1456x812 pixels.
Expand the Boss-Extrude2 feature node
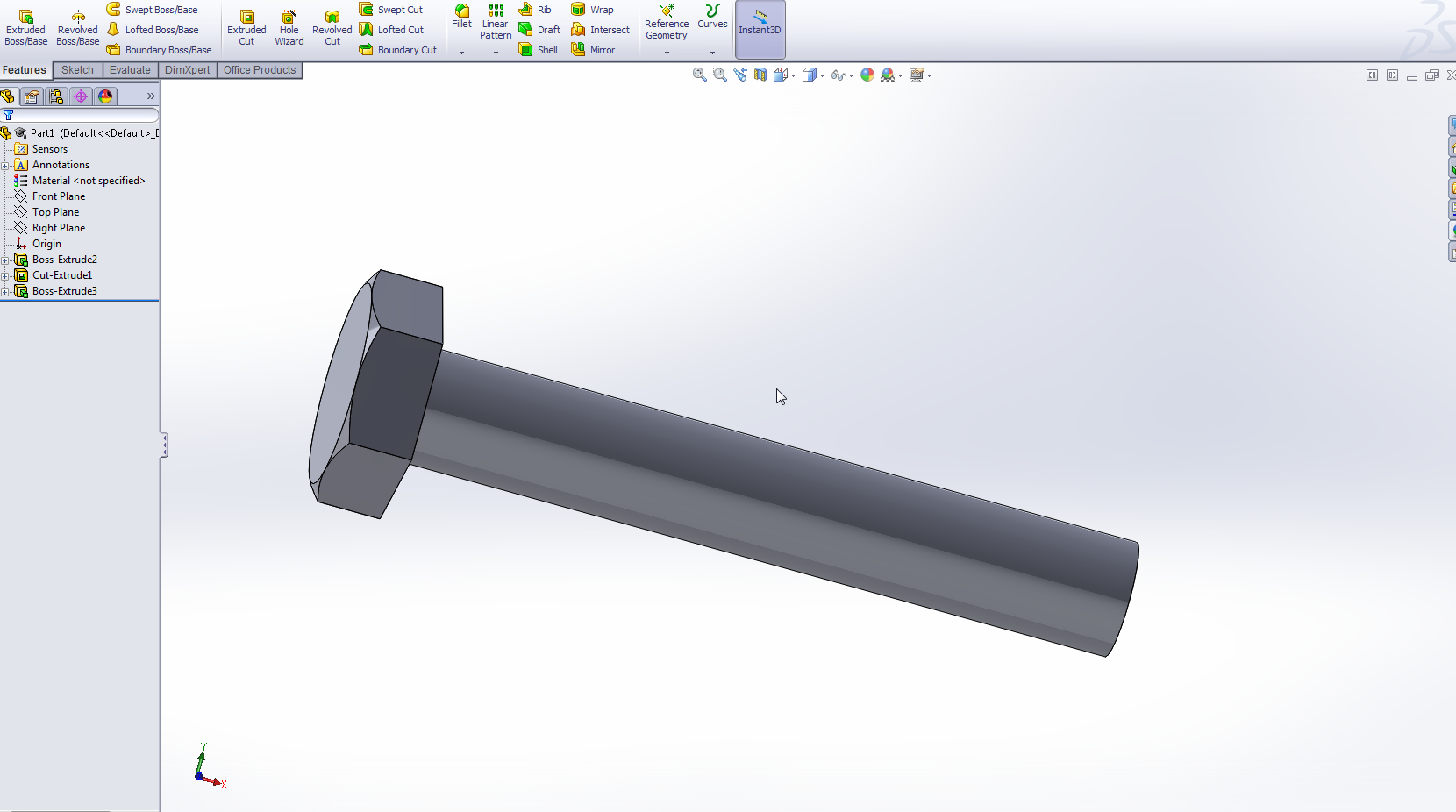click(x=6, y=260)
